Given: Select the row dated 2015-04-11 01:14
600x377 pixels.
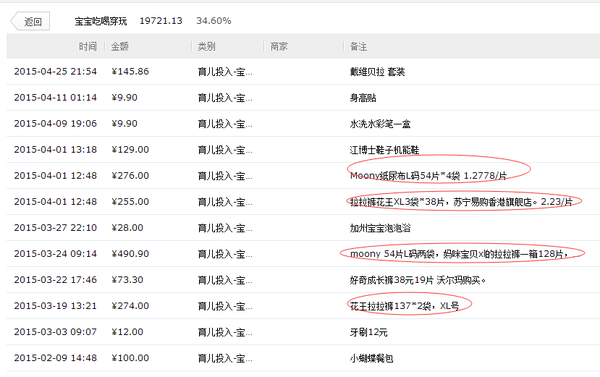Looking at the screenshot, I should click(303, 98).
